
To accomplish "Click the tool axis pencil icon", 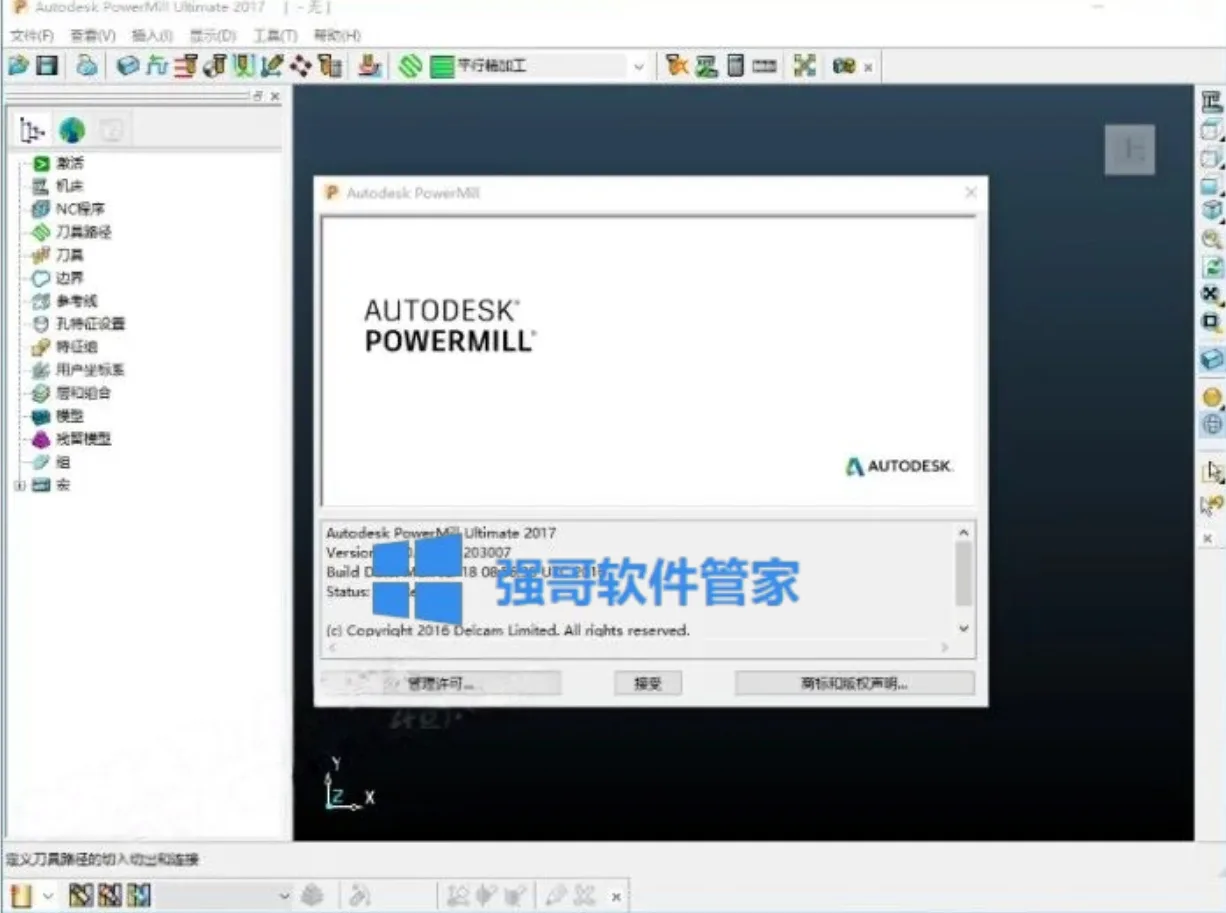I will (x=272, y=66).
